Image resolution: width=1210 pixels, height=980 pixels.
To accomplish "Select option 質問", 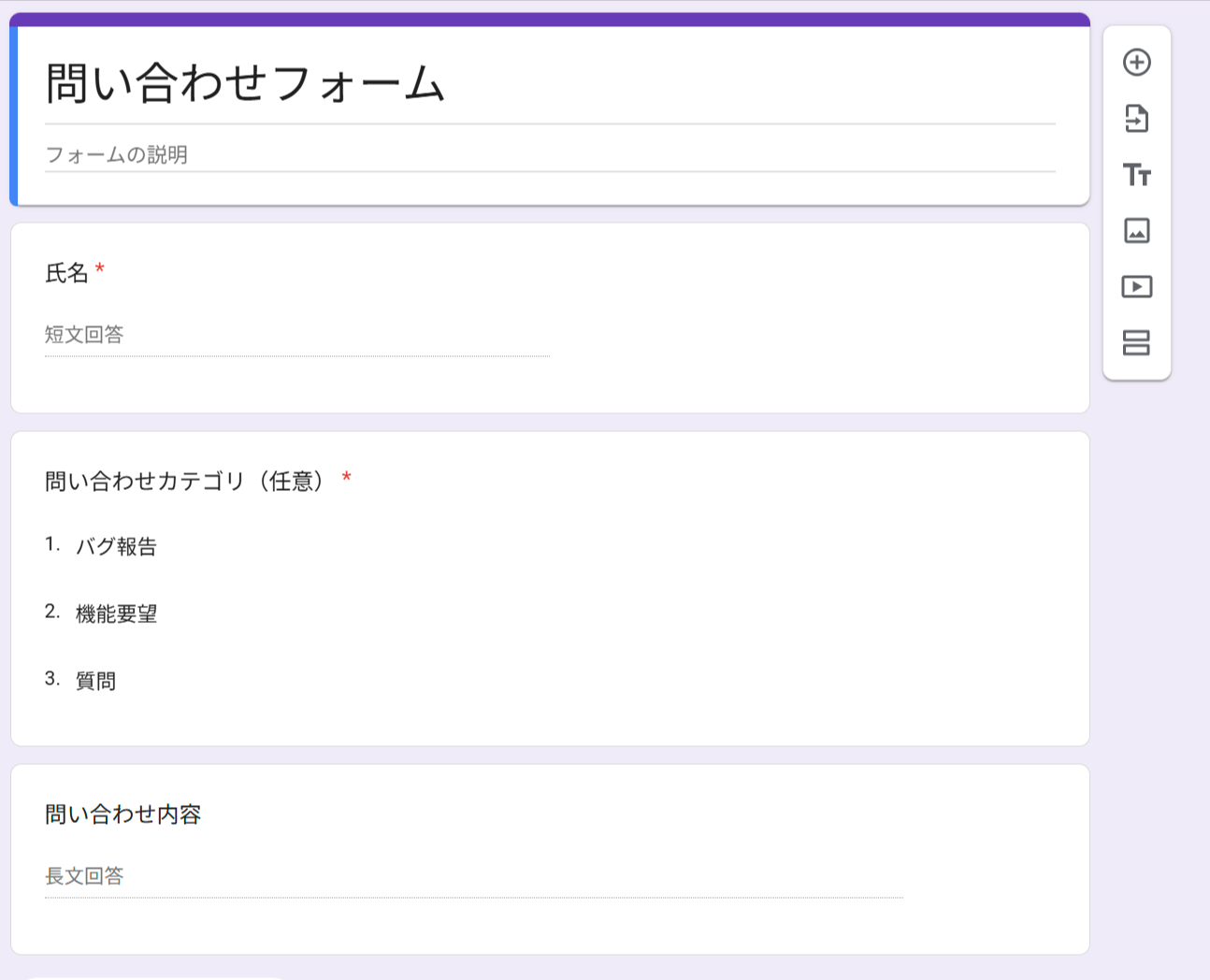I will coord(96,681).
